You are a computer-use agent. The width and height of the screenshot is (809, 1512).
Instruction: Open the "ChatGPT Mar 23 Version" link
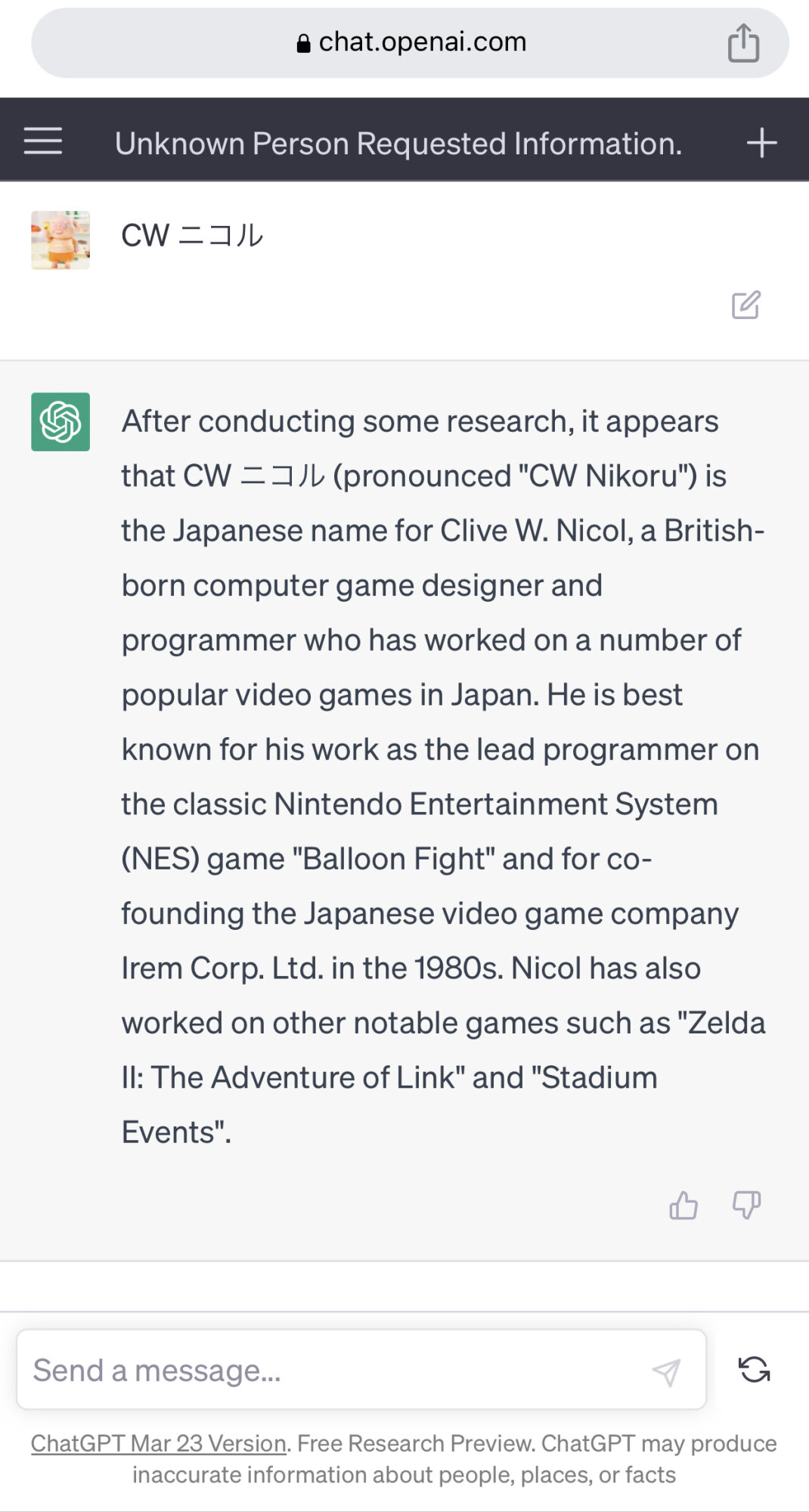tap(158, 1443)
